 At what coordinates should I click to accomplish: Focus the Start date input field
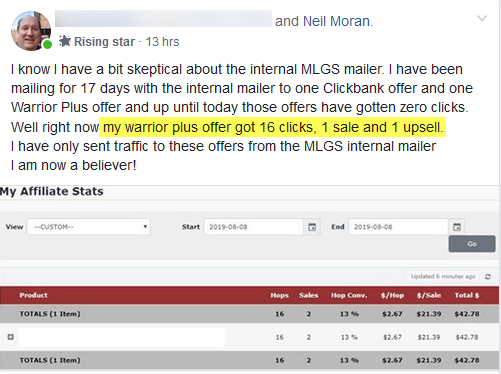click(x=254, y=227)
